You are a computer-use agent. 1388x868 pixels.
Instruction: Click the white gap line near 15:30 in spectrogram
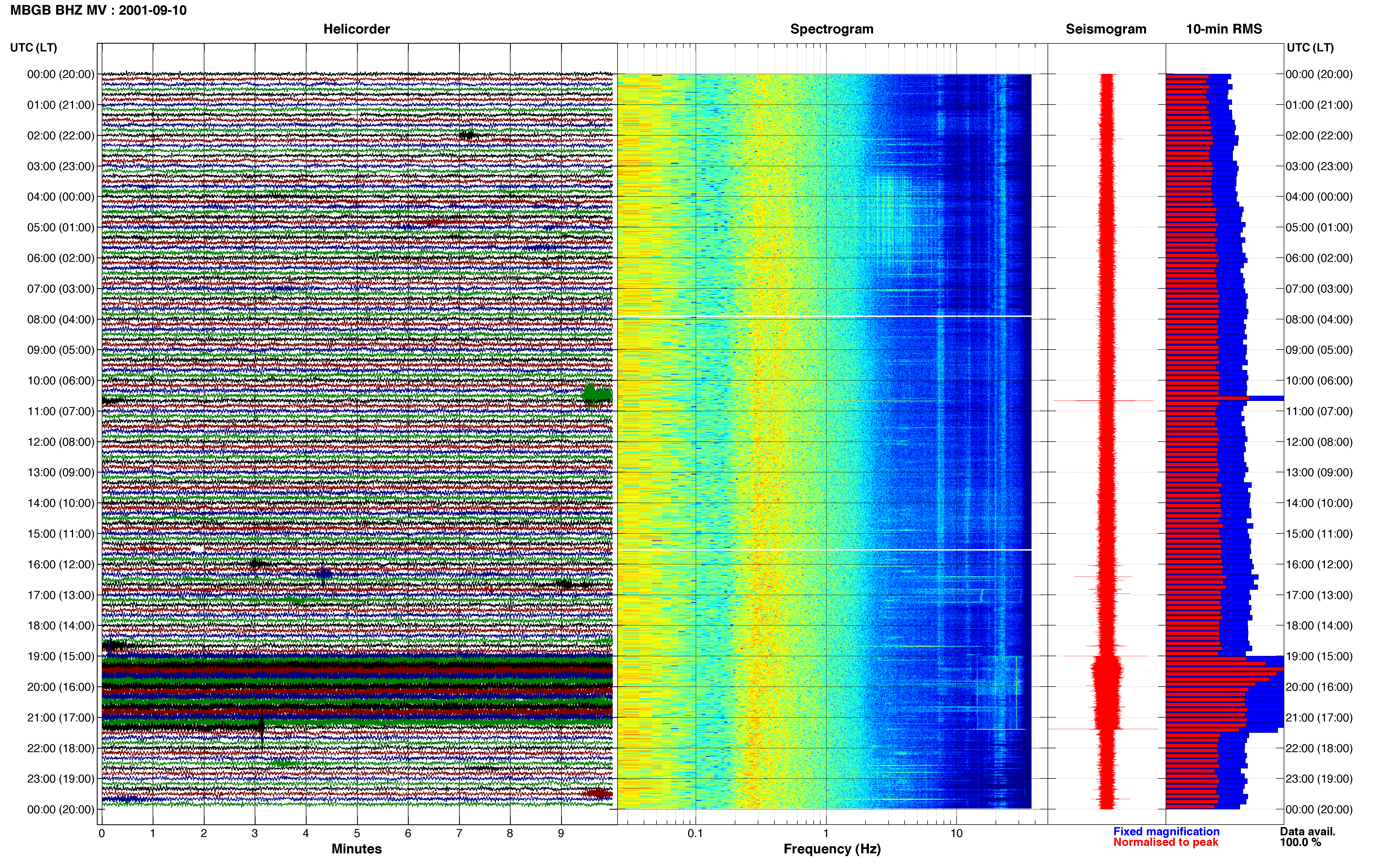(824, 550)
